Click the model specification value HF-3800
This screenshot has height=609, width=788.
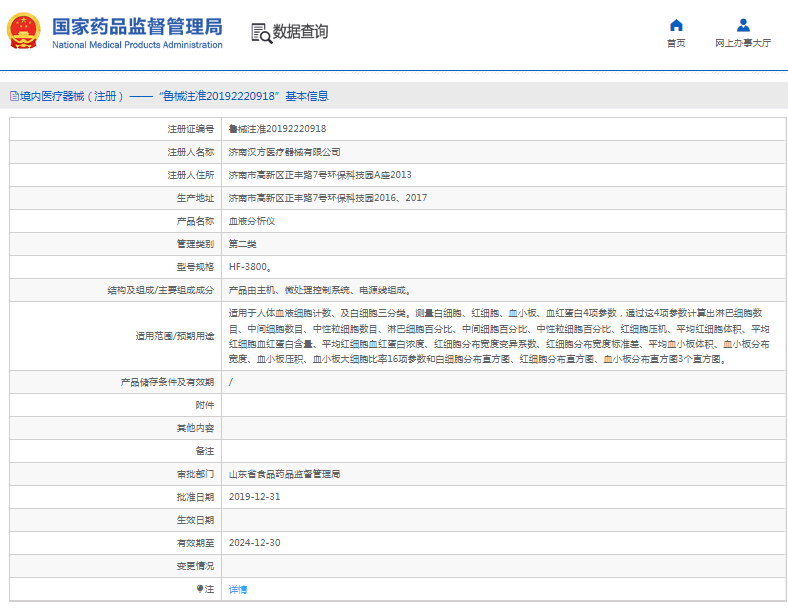[249, 267]
